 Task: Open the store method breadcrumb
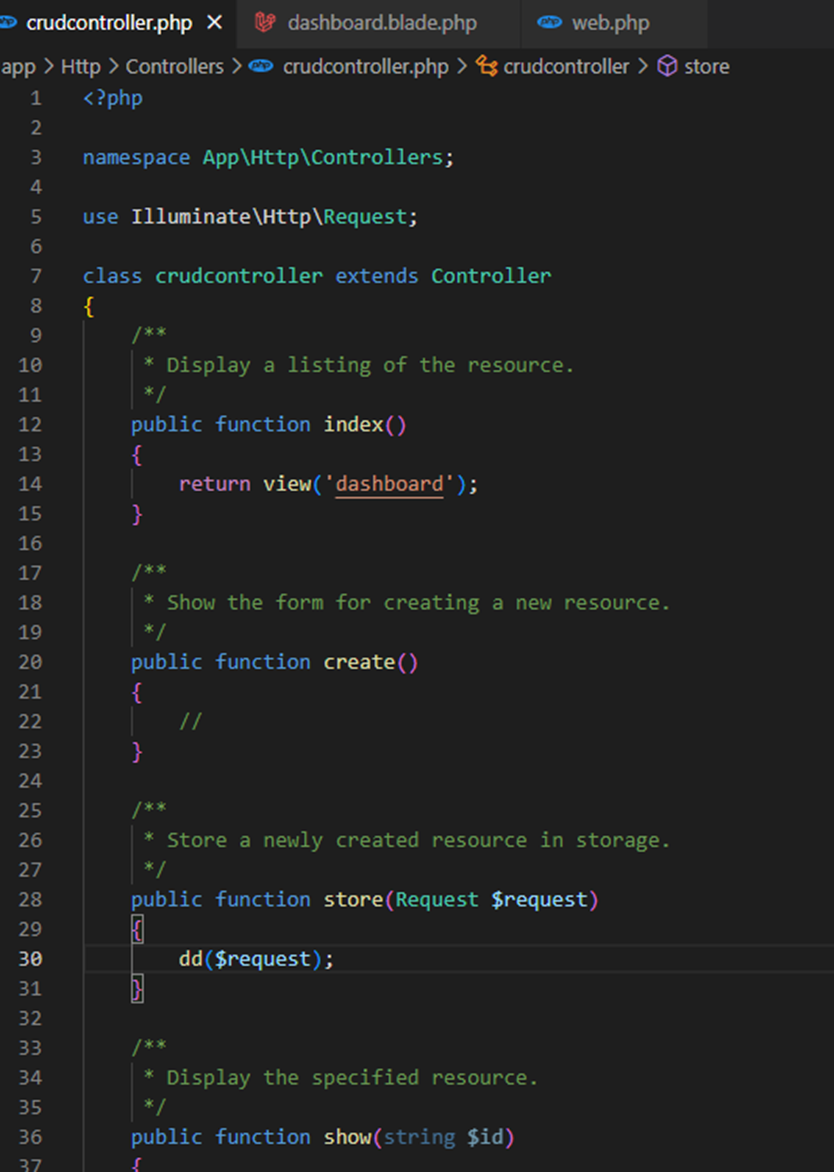pyautogui.click(x=707, y=67)
